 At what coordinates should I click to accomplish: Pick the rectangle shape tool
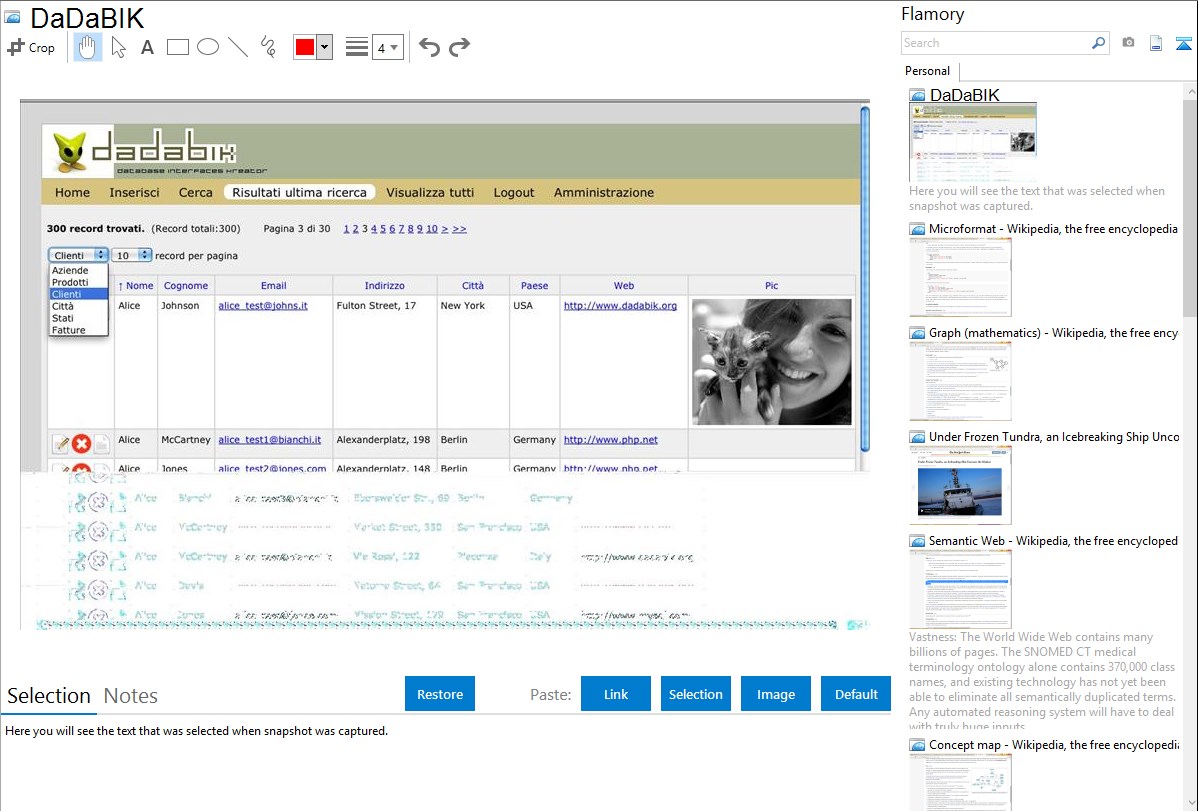[x=178, y=47]
